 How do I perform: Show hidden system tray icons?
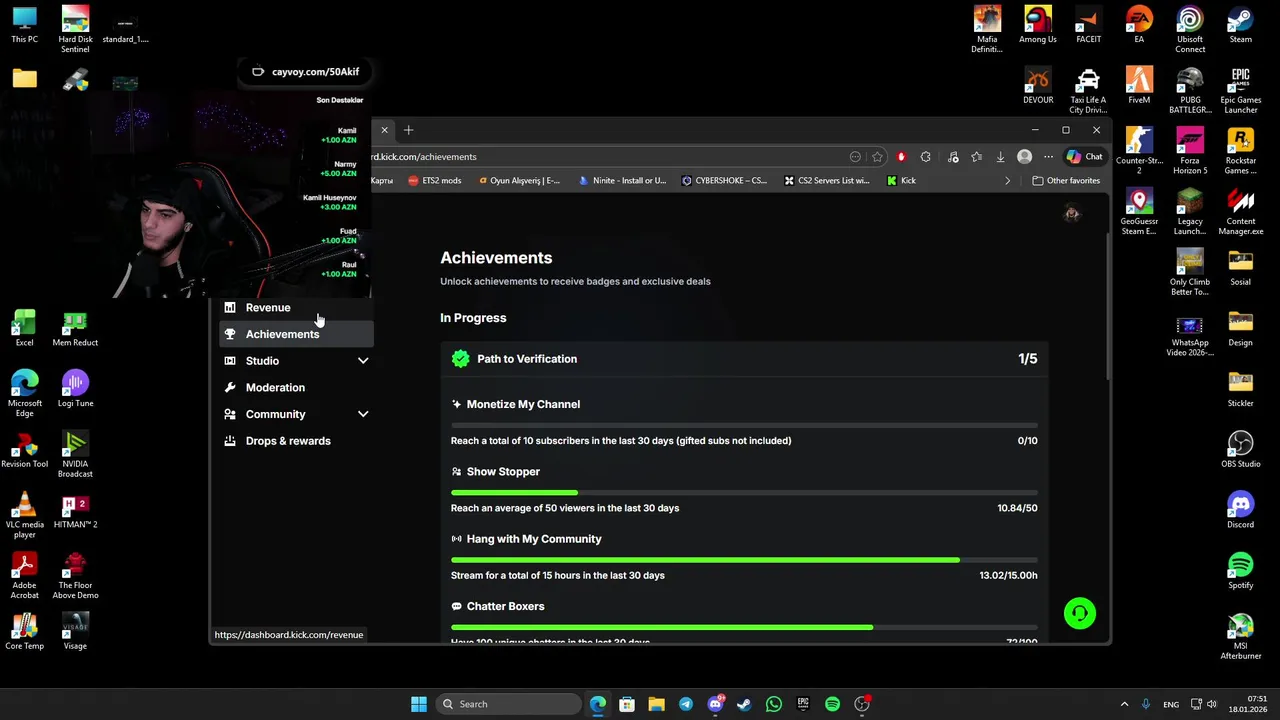[1124, 704]
